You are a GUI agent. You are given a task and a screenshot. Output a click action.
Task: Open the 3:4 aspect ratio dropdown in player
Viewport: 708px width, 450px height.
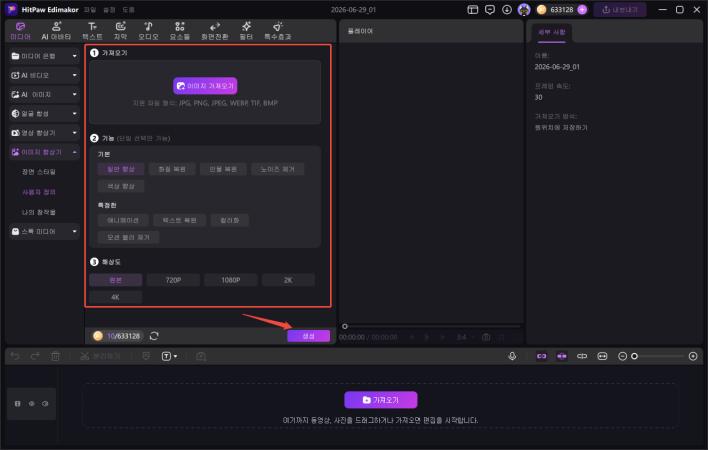(x=465, y=337)
